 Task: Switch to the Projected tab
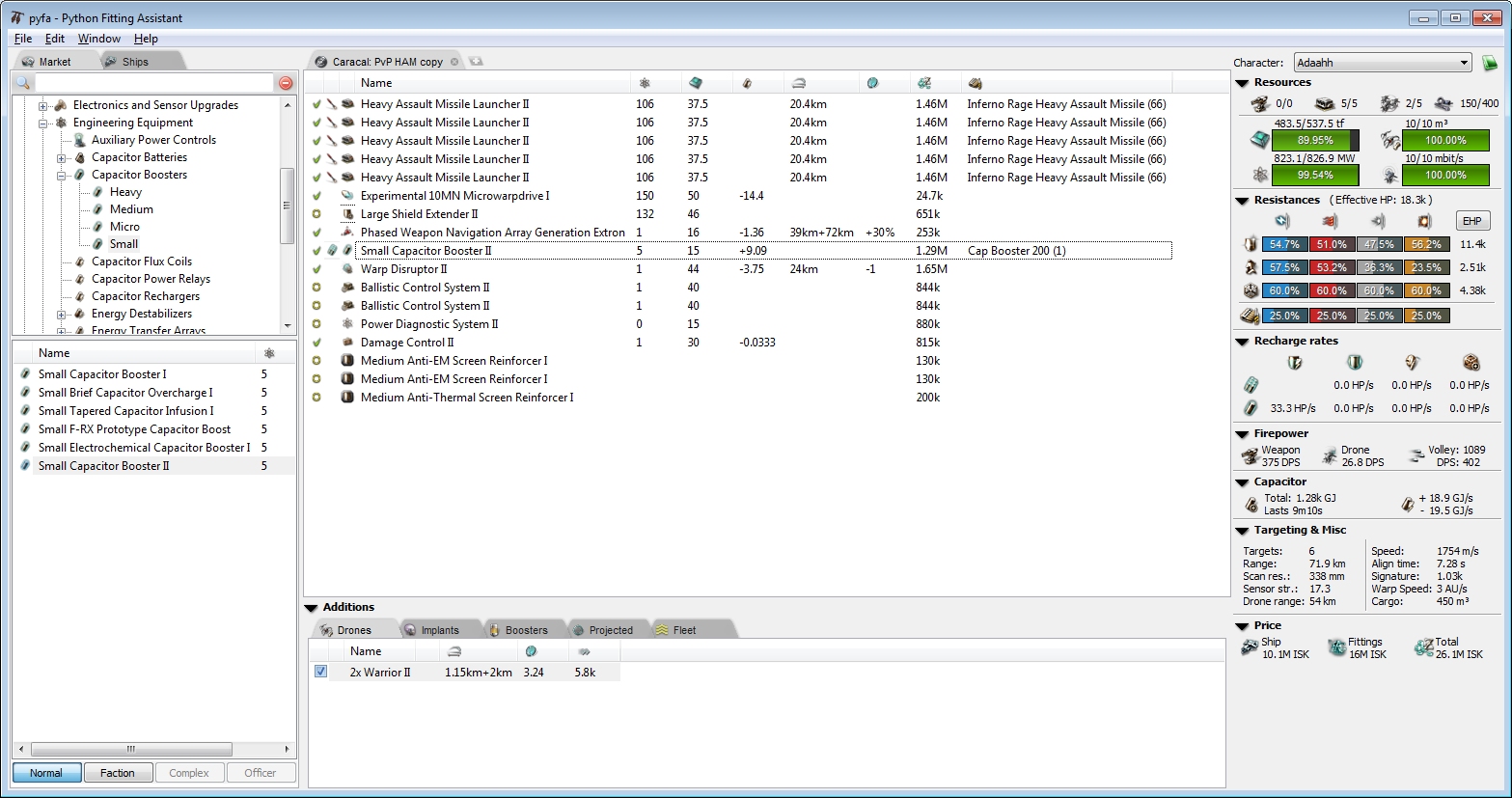click(611, 630)
